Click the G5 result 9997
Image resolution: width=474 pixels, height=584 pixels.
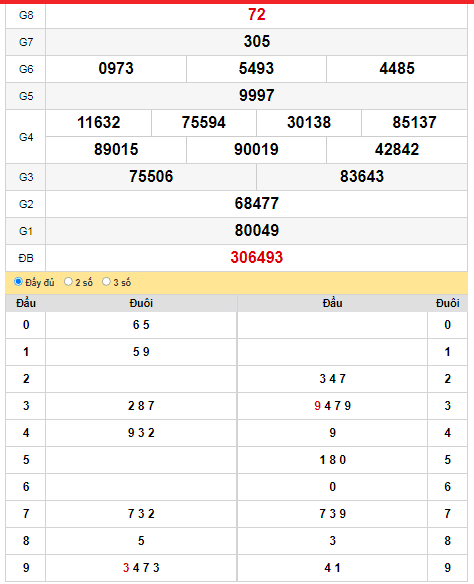coord(257,95)
